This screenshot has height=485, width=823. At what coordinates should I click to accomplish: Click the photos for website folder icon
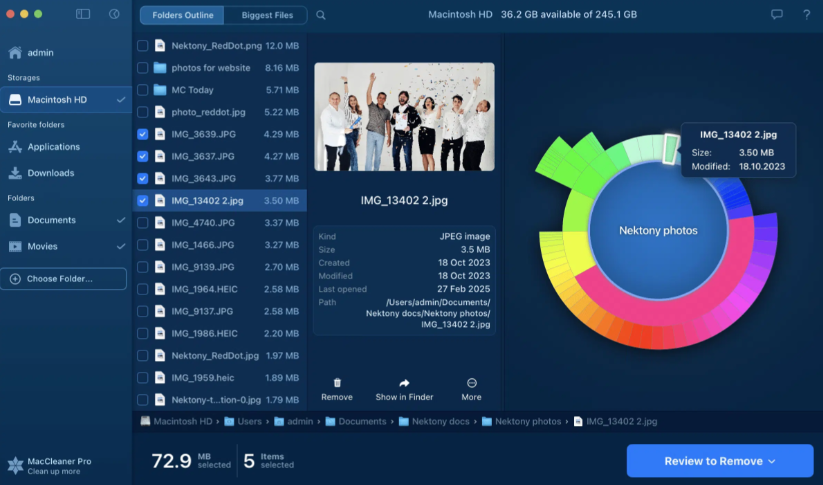point(160,68)
